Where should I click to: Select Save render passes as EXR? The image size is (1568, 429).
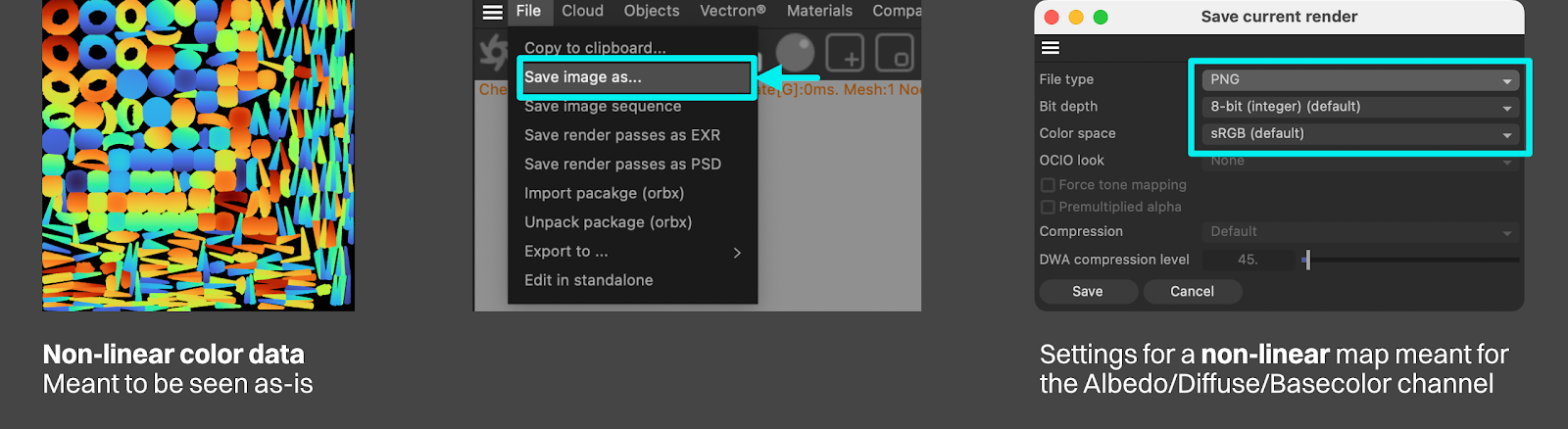pyautogui.click(x=622, y=135)
